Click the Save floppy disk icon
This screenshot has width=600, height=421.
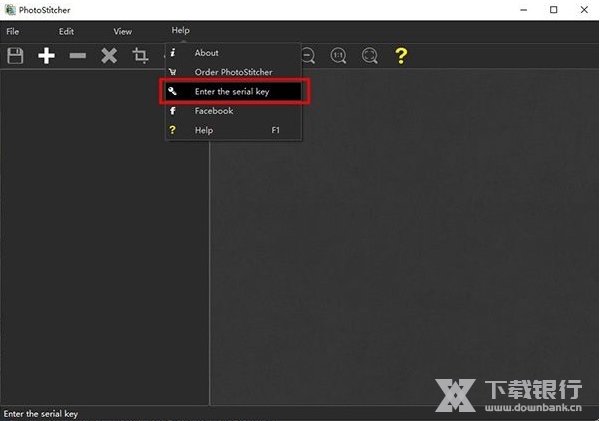point(15,56)
